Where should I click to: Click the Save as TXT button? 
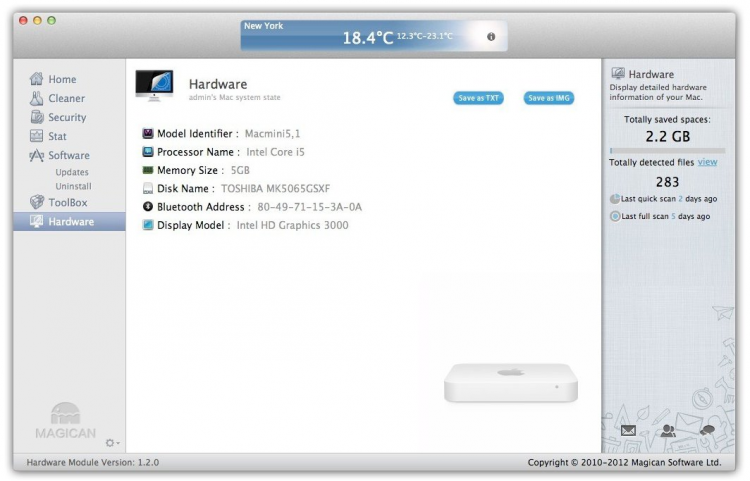tap(478, 98)
